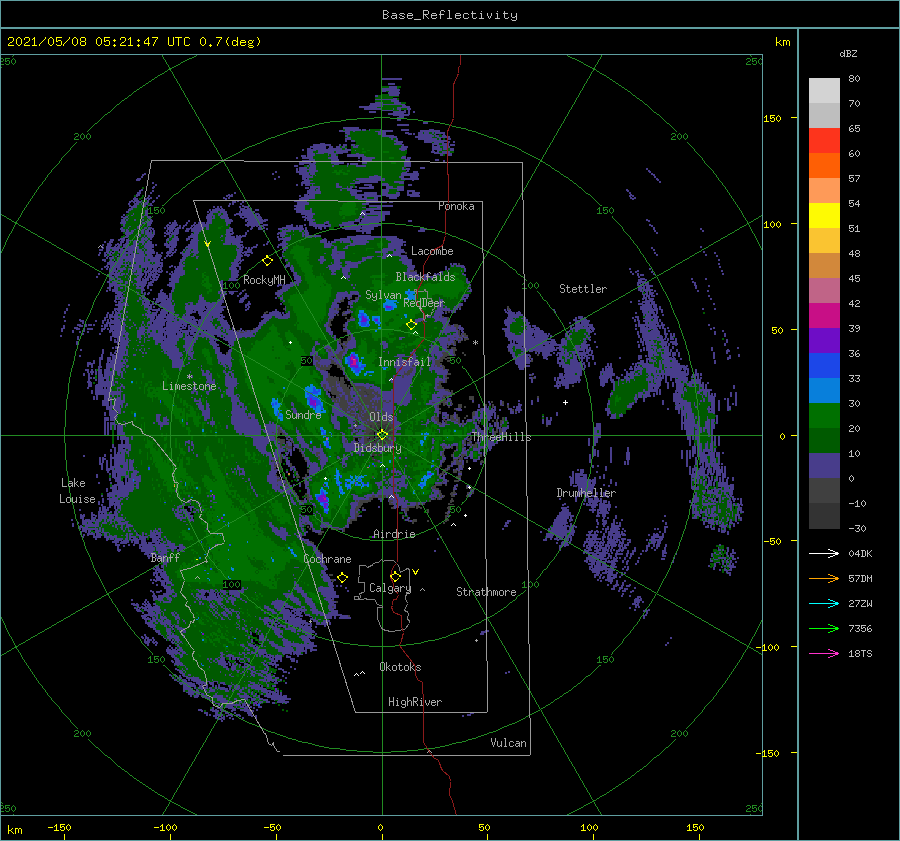Click the Innisfail city label
The width and height of the screenshot is (900, 841).
[404, 362]
